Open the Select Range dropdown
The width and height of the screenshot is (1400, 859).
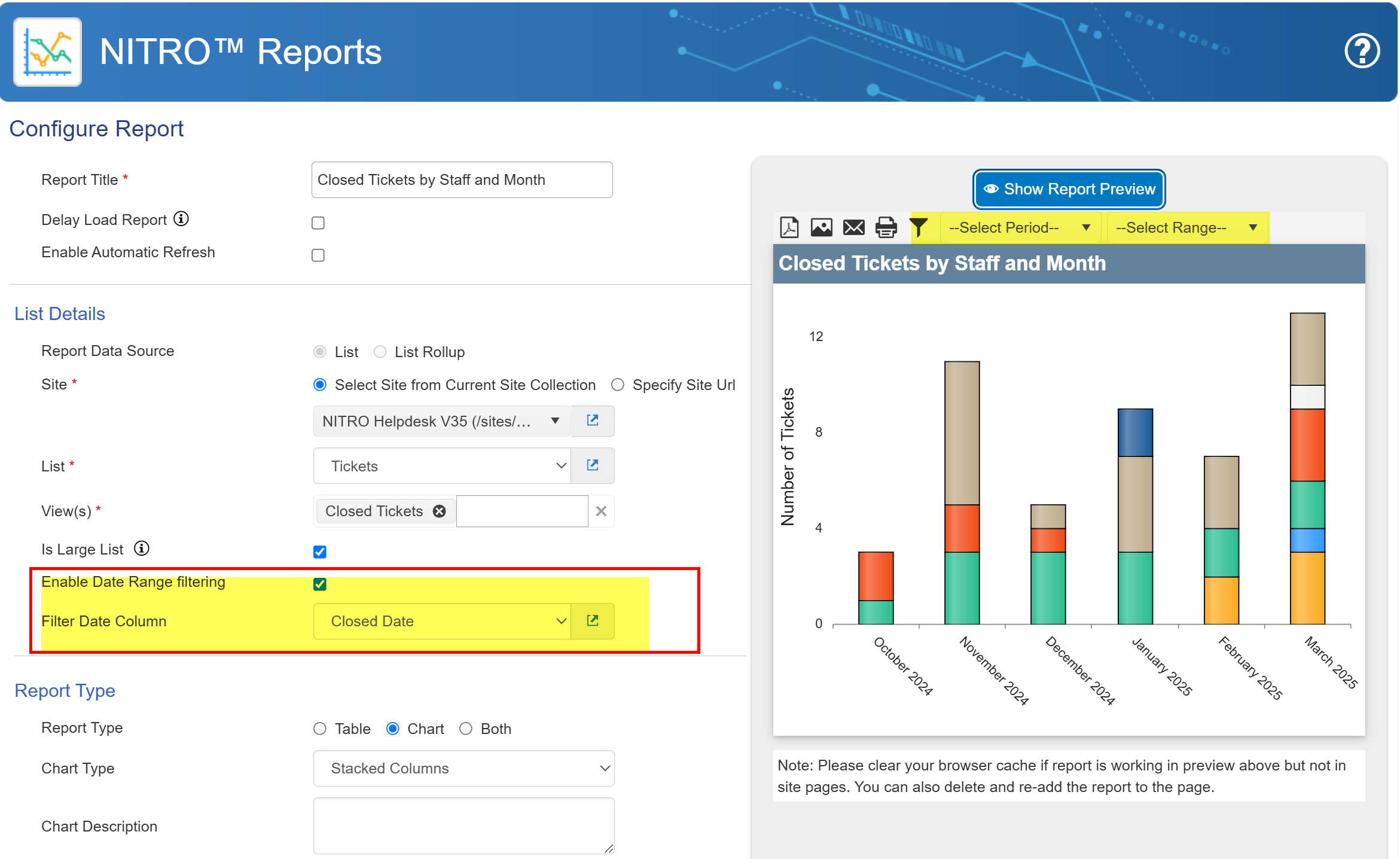click(x=1187, y=227)
